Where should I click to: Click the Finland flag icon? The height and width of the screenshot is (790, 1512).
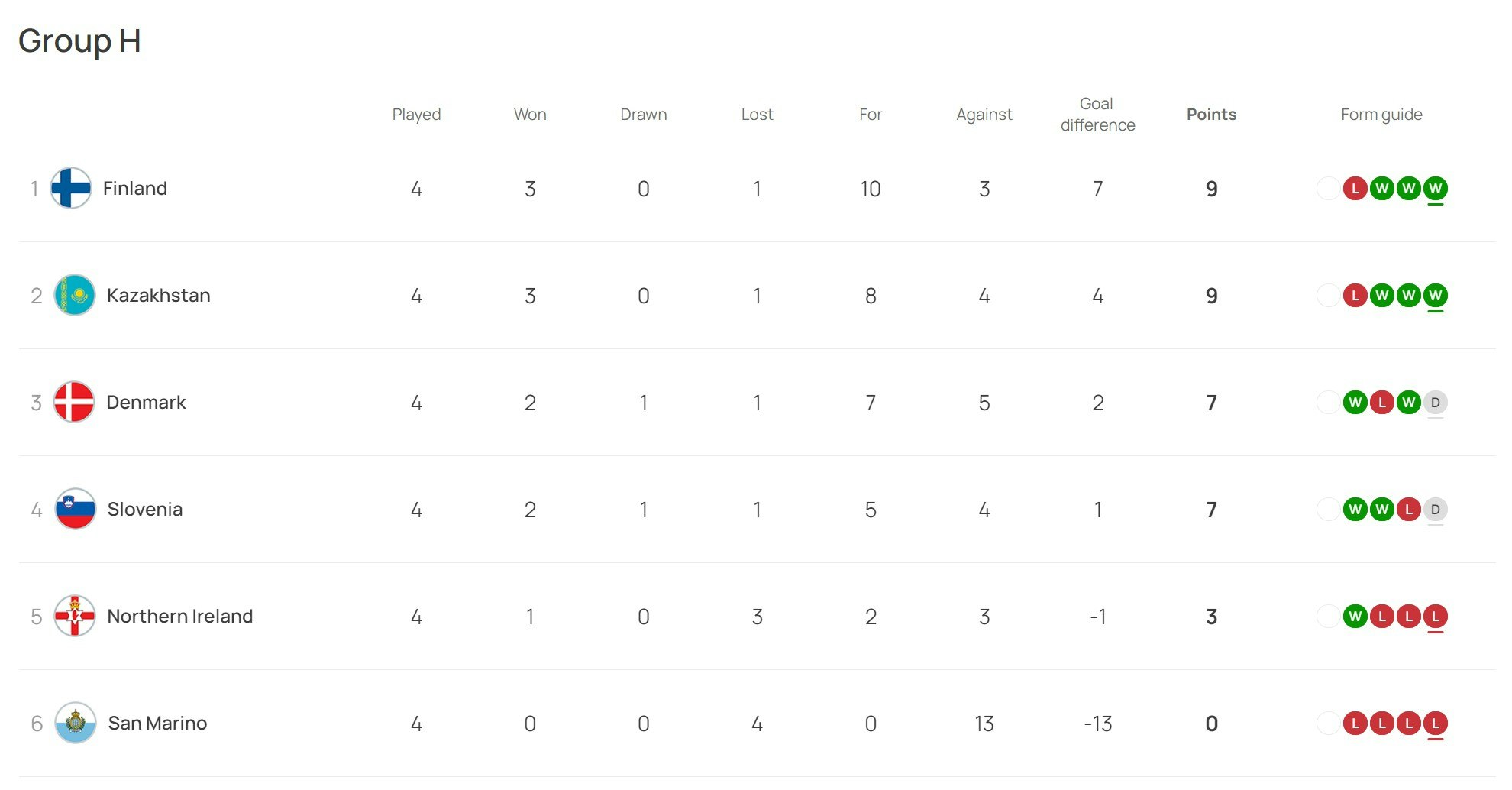(x=71, y=188)
